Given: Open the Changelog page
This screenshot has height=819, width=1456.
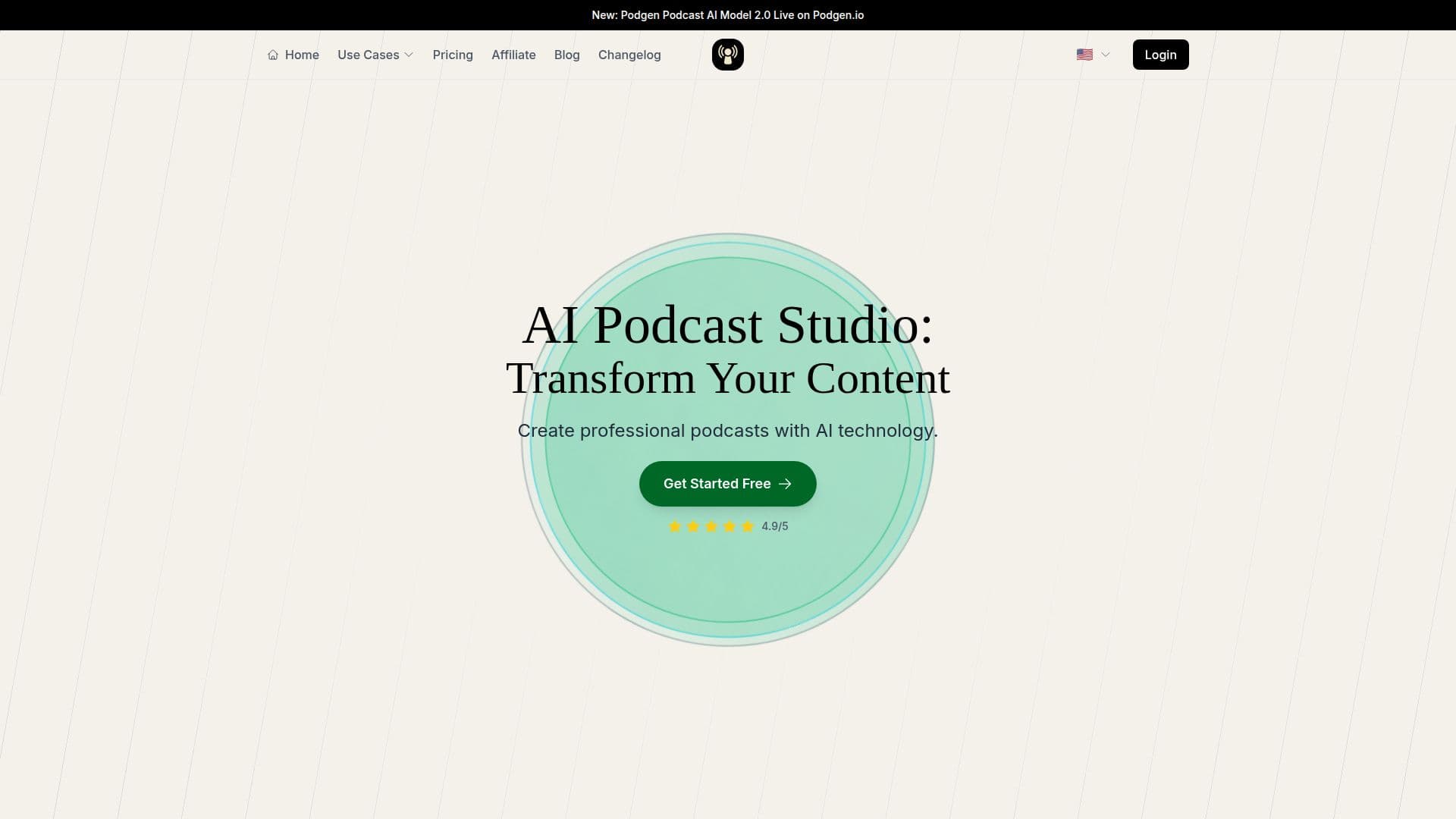Looking at the screenshot, I should 629,55.
